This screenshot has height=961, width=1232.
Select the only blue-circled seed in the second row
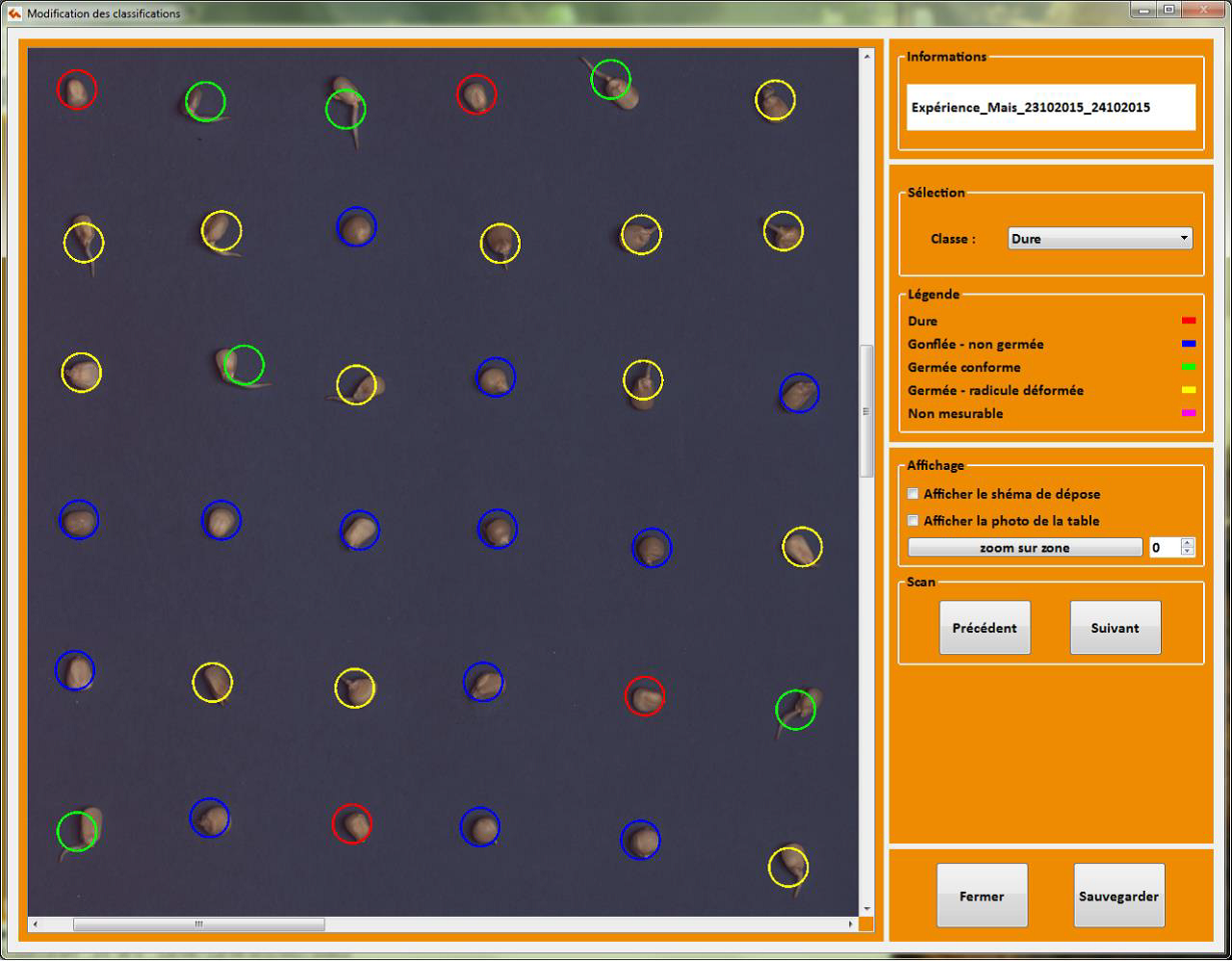[356, 227]
